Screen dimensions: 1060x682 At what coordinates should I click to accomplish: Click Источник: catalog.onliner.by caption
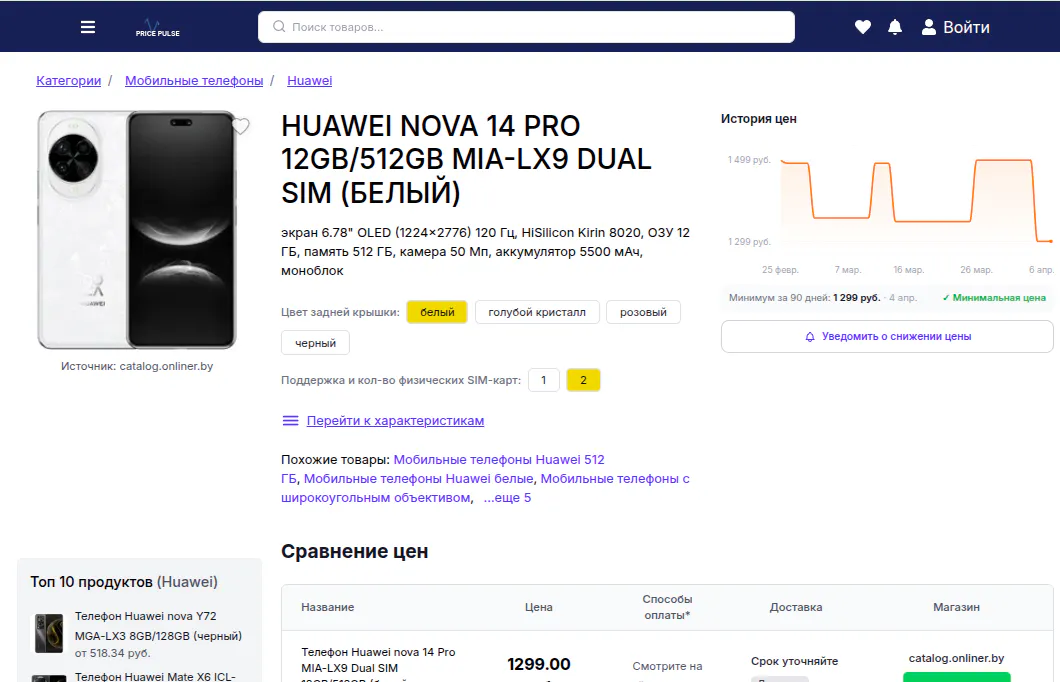tap(137, 366)
